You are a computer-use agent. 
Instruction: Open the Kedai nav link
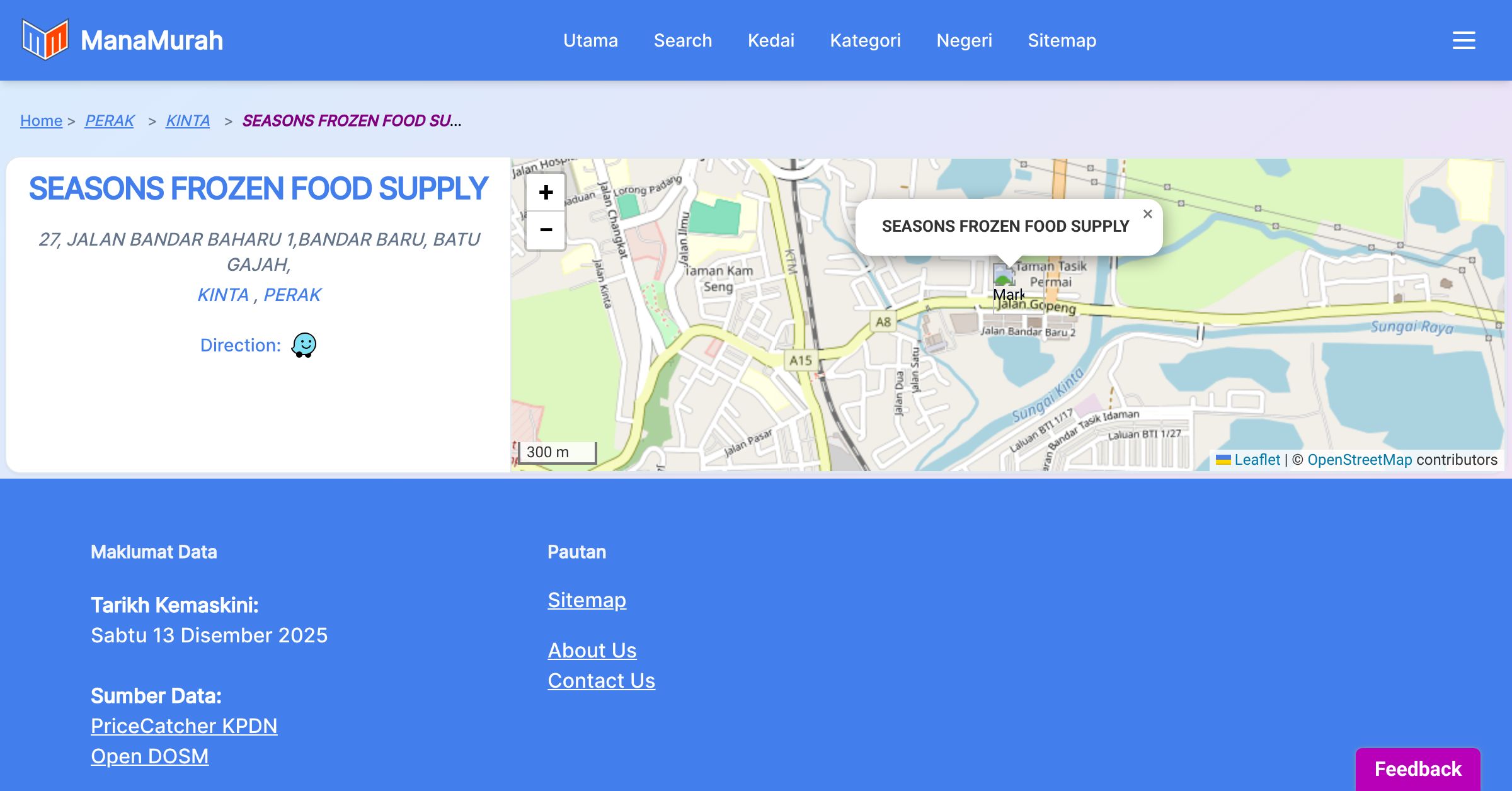click(x=770, y=40)
